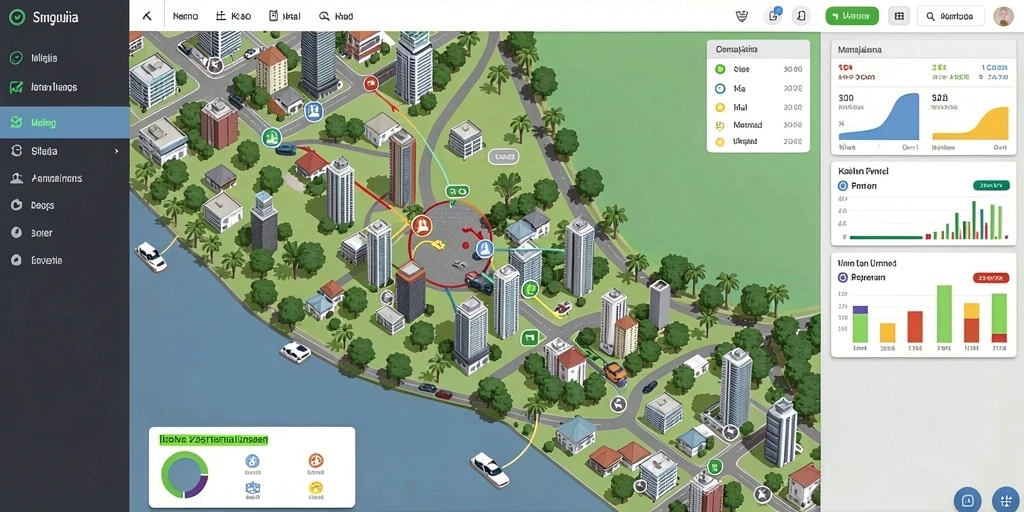This screenshot has height=512, width=1024.
Task: Toggle the green circle legend item in the overlay
Action: click(x=720, y=69)
